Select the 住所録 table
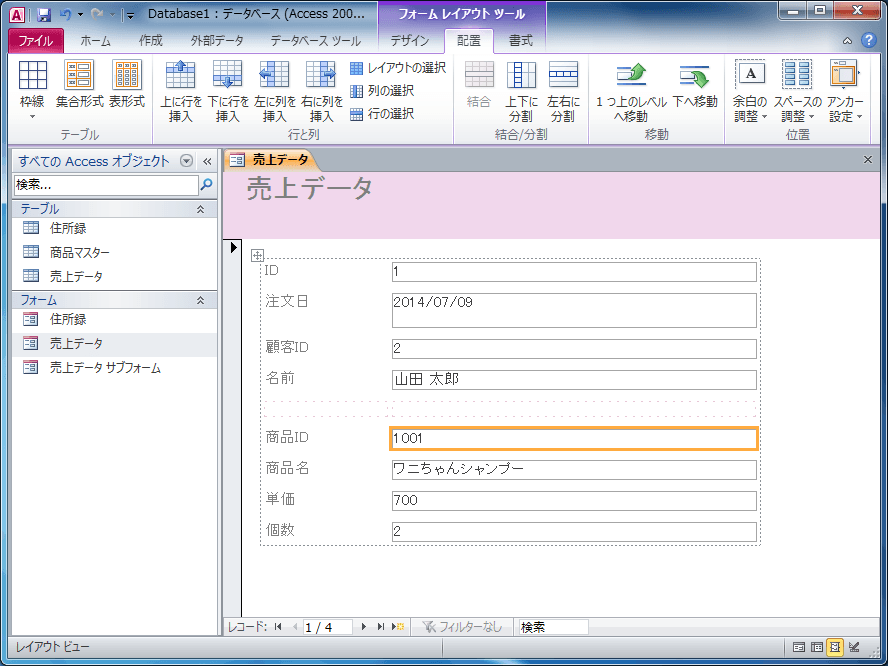888x666 pixels. (x=114, y=228)
